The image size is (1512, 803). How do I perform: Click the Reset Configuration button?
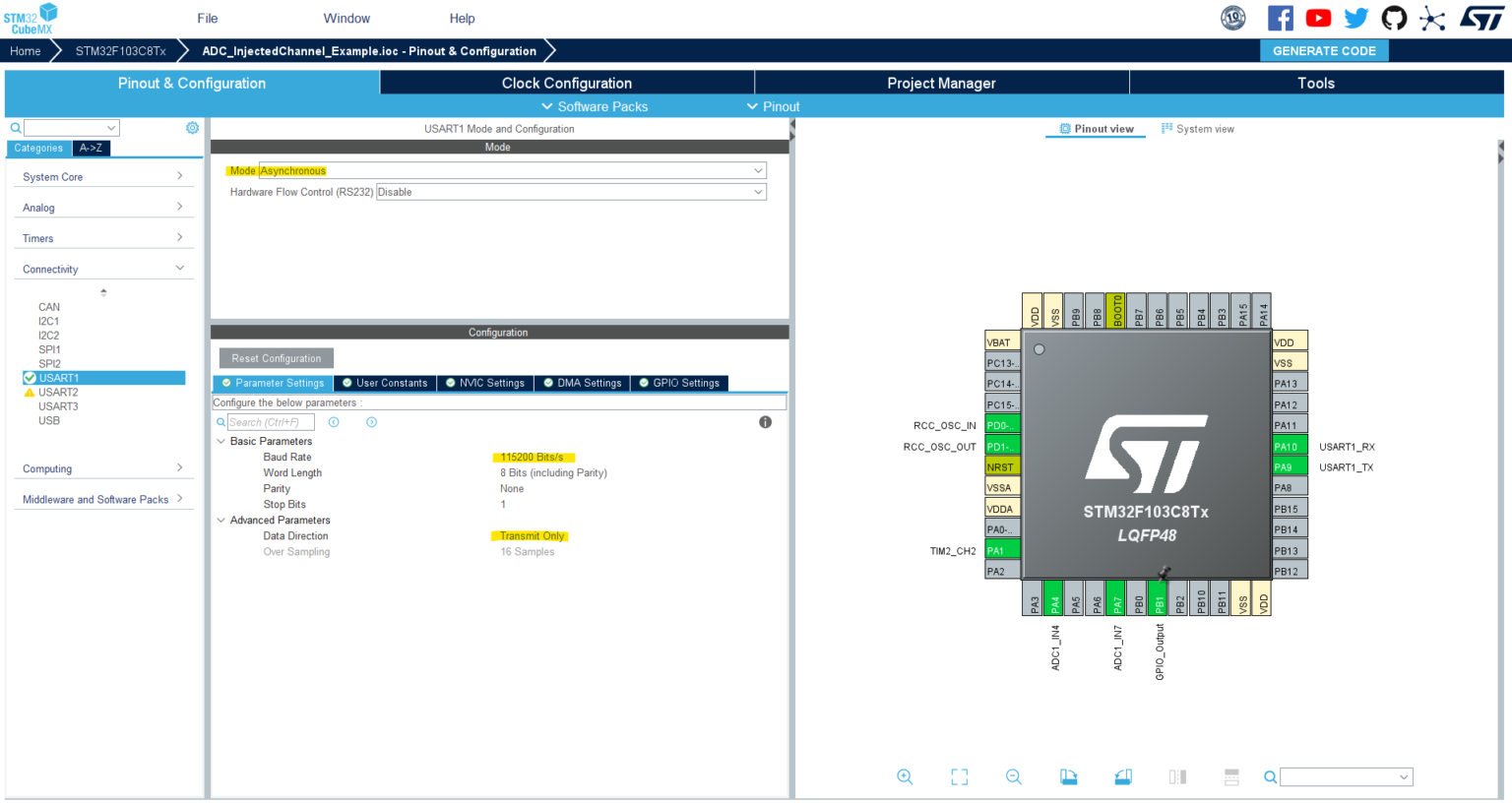click(x=276, y=357)
